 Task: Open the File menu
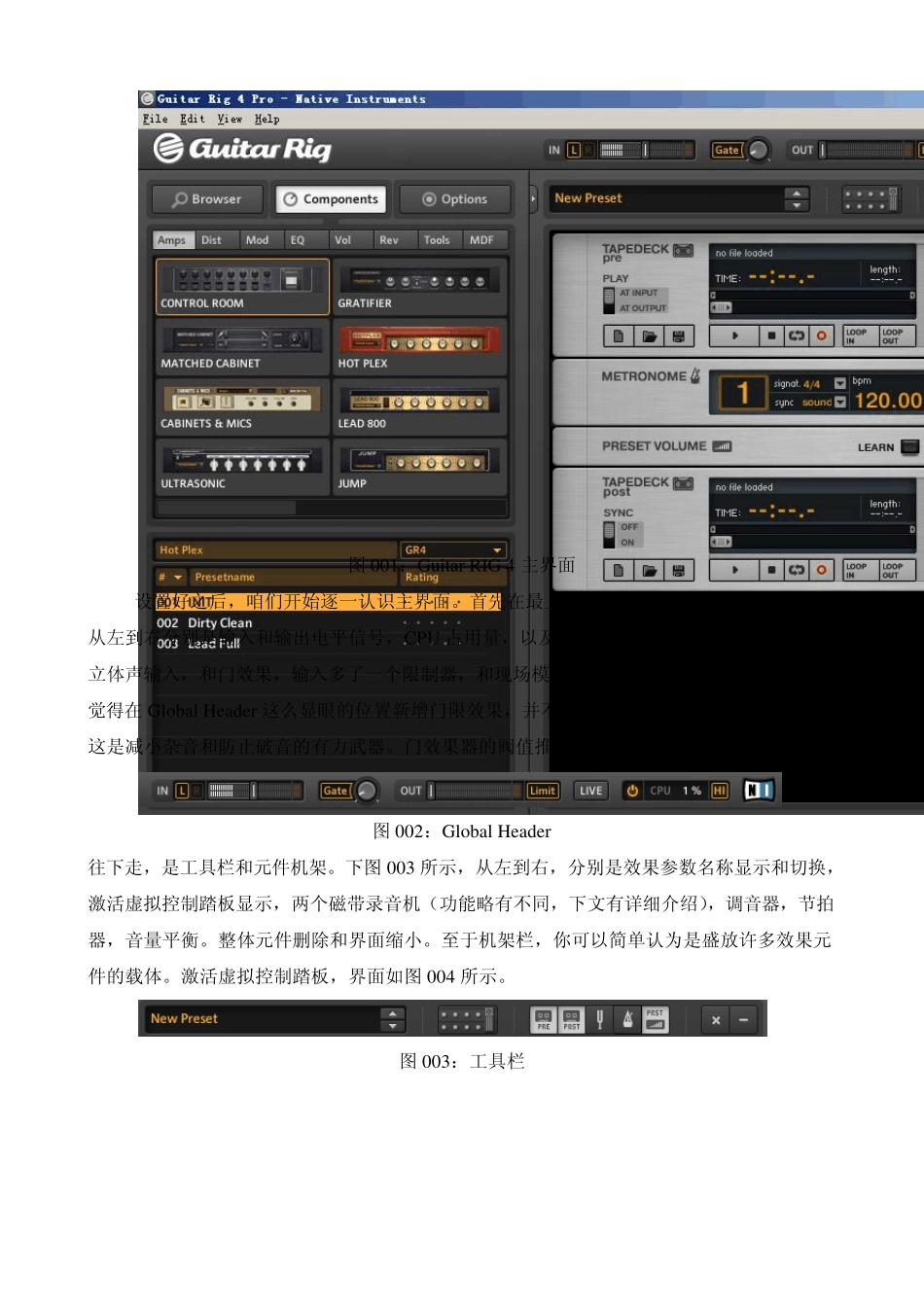[155, 119]
